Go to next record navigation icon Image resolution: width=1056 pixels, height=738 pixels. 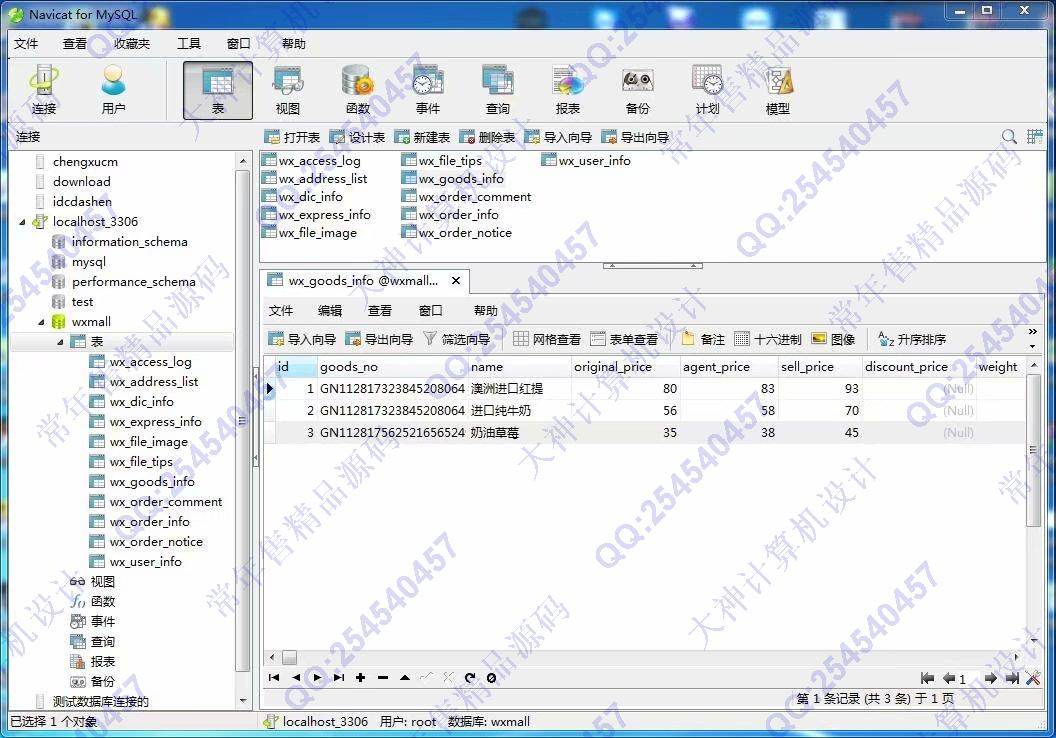[x=317, y=677]
